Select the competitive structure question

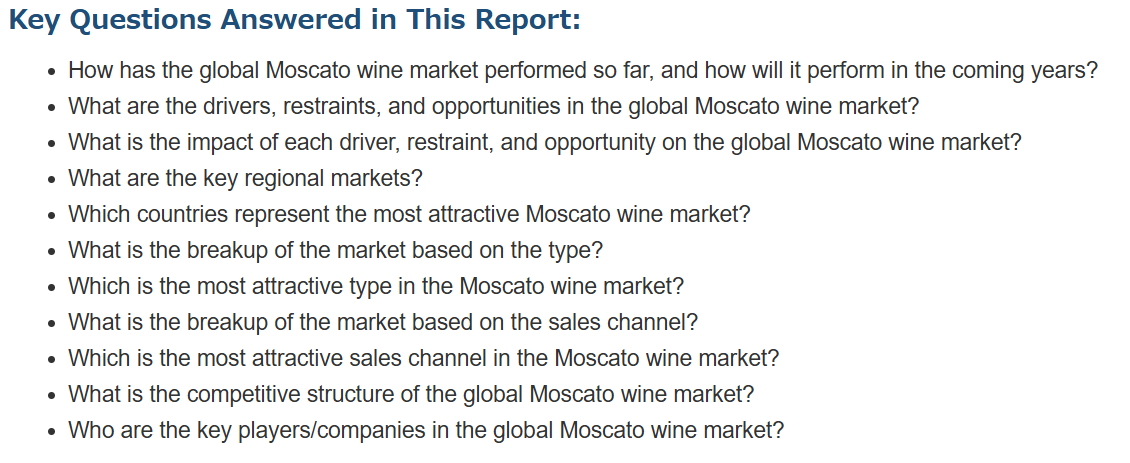[x=411, y=394]
